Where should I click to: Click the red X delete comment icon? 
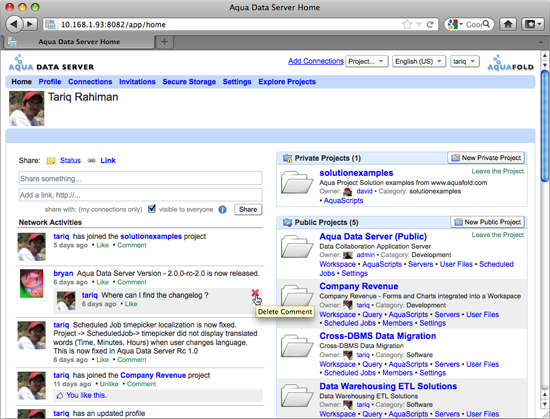pos(255,293)
